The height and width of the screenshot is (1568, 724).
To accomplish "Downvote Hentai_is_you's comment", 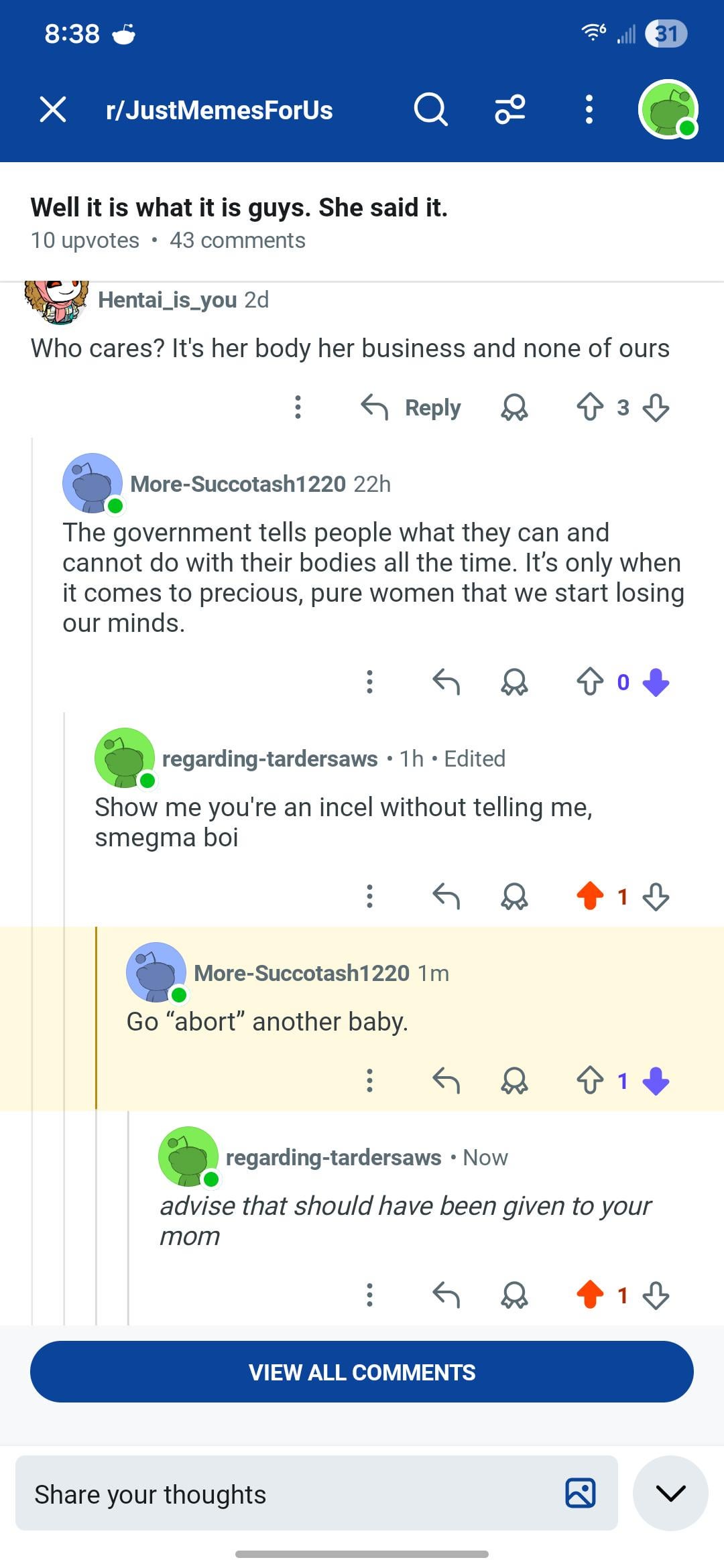I will tap(656, 407).
